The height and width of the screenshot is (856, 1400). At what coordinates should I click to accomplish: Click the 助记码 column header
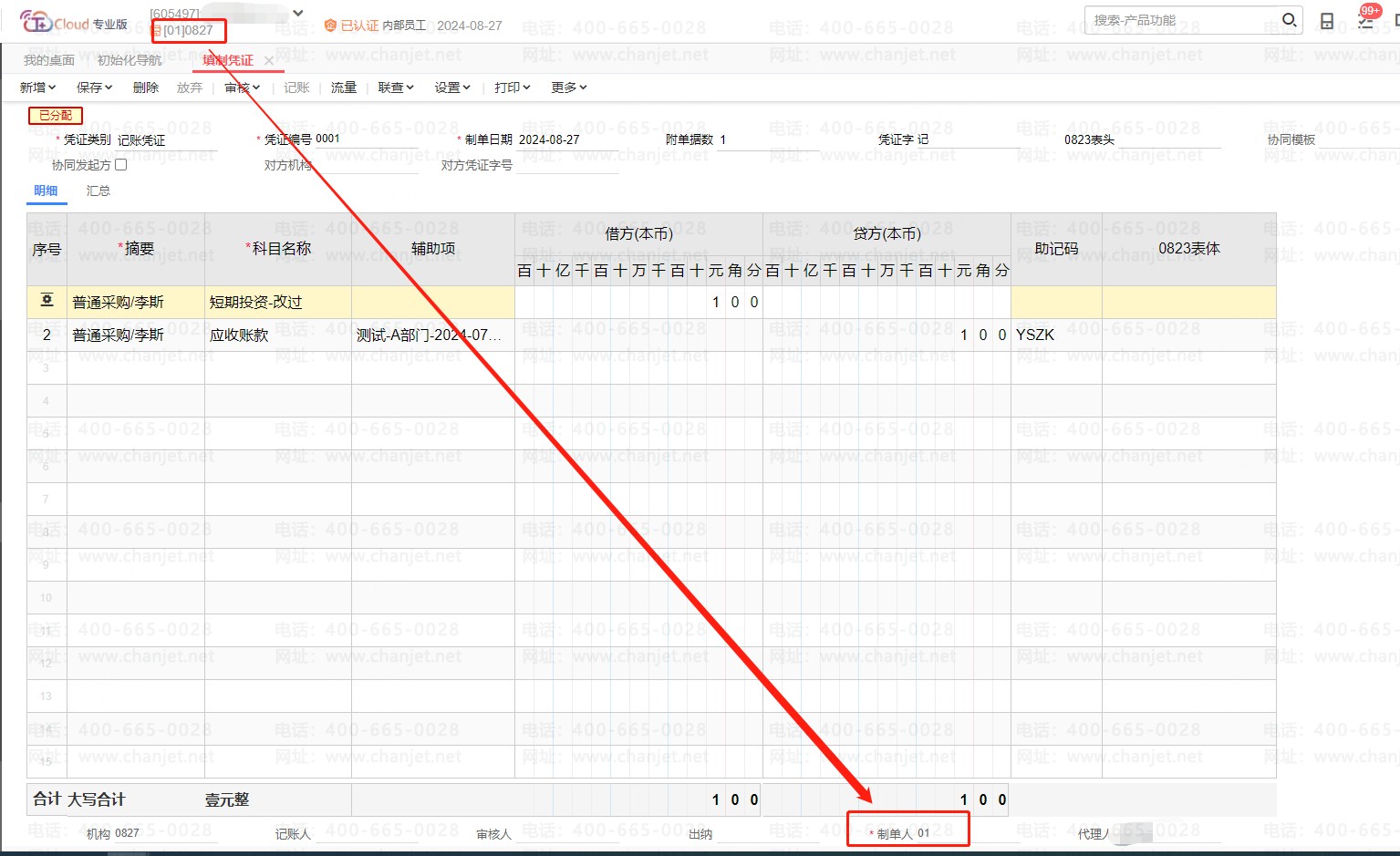click(1056, 248)
